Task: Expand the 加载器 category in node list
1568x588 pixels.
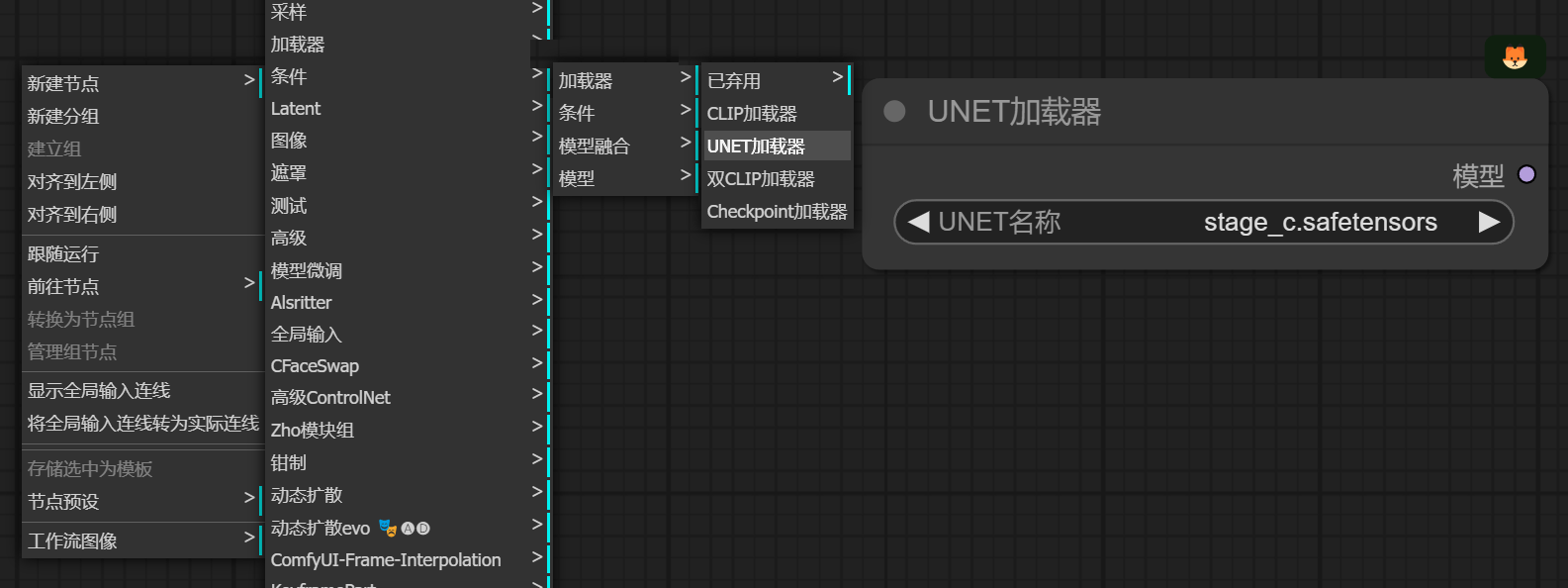Action: 407,44
